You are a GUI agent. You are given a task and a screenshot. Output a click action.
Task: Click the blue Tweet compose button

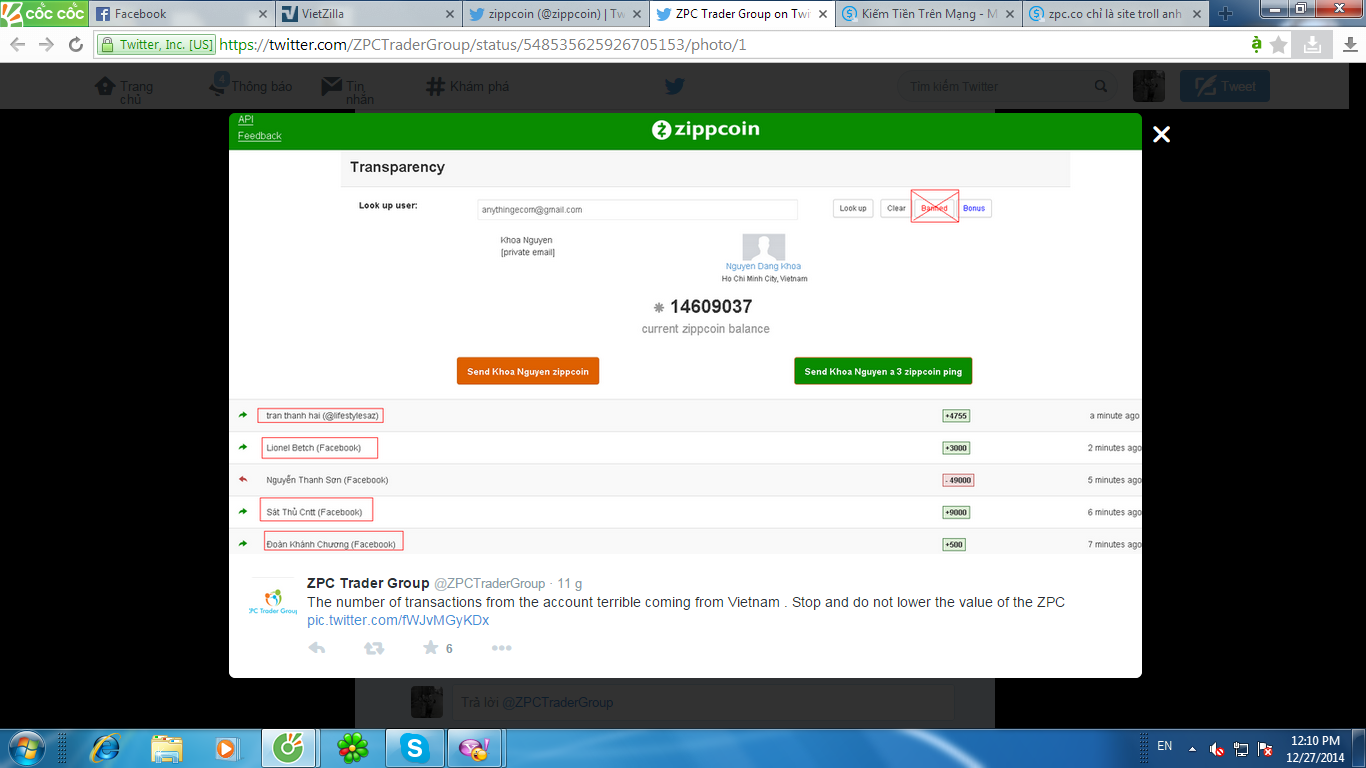[x=1225, y=87]
